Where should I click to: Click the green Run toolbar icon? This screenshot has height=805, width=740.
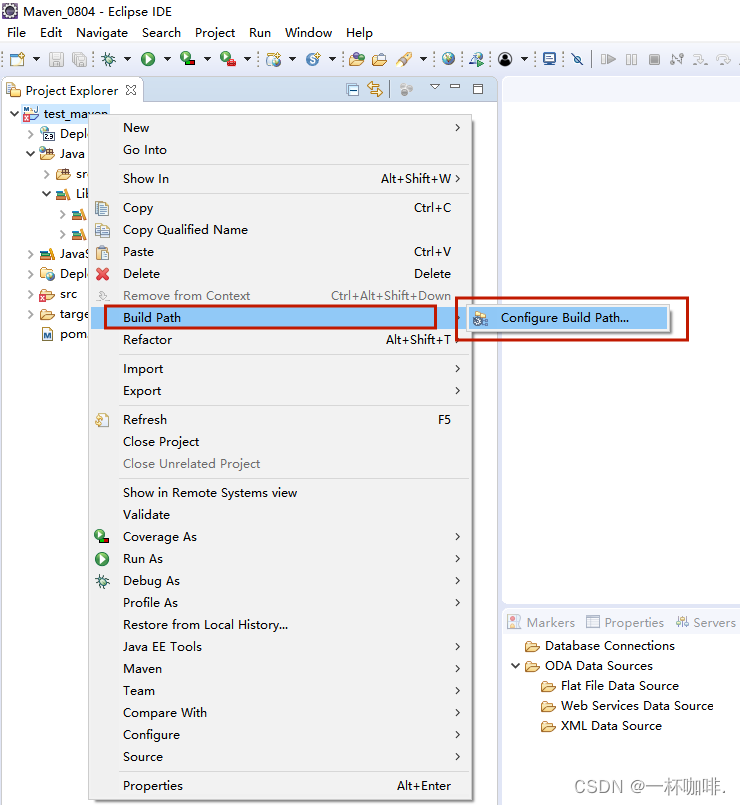[148, 60]
